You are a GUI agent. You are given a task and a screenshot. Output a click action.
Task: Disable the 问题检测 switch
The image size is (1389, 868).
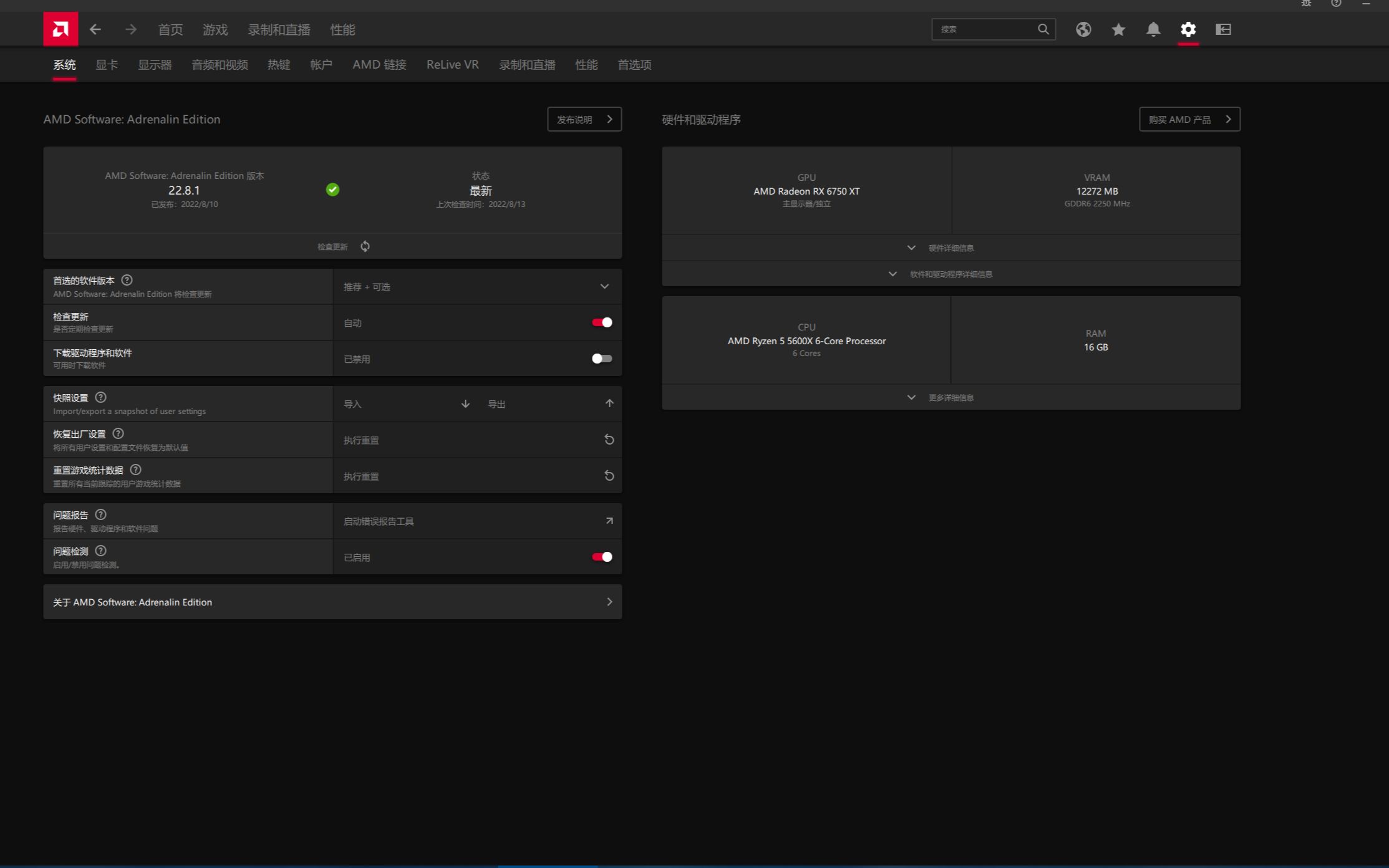602,557
